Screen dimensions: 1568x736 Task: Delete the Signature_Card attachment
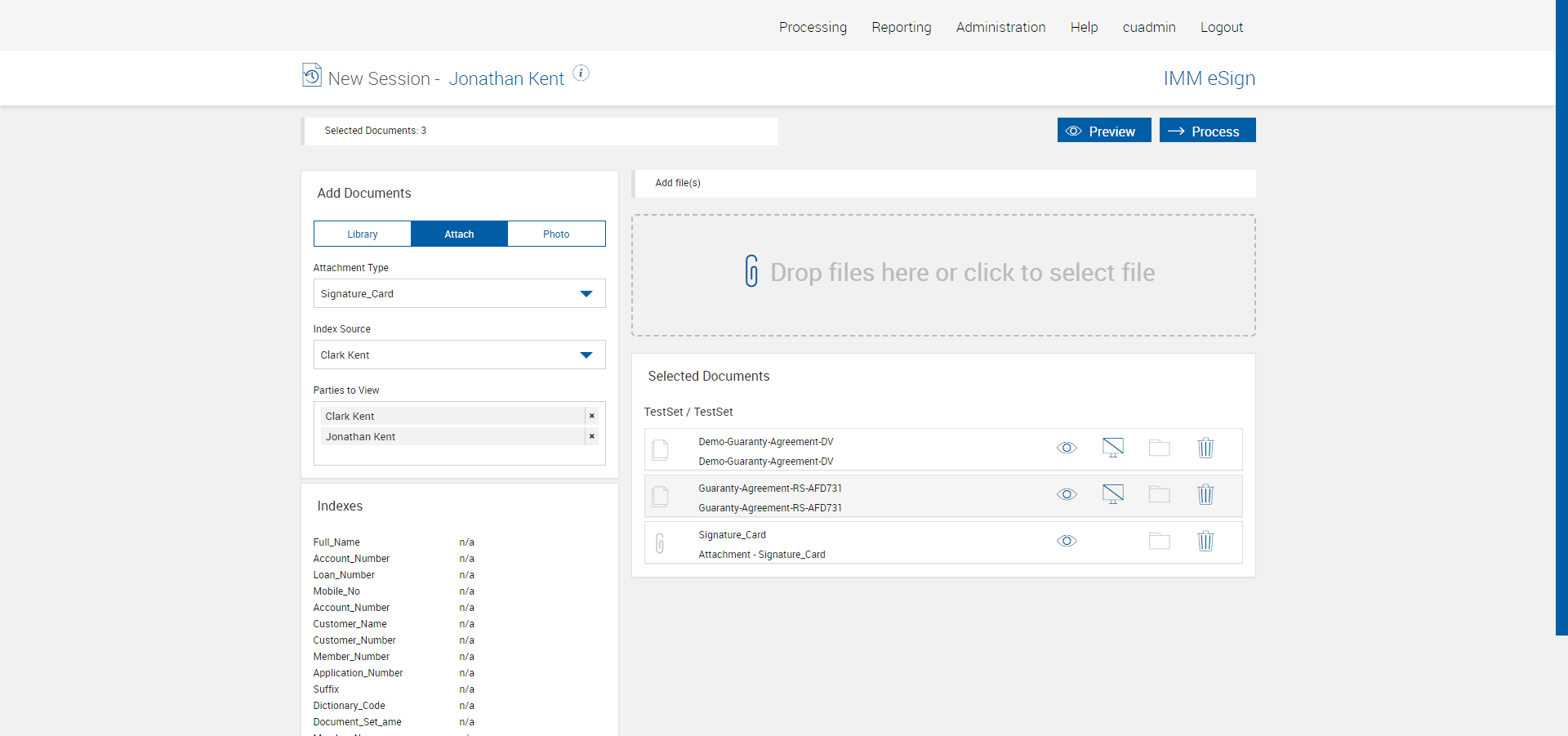1205,541
